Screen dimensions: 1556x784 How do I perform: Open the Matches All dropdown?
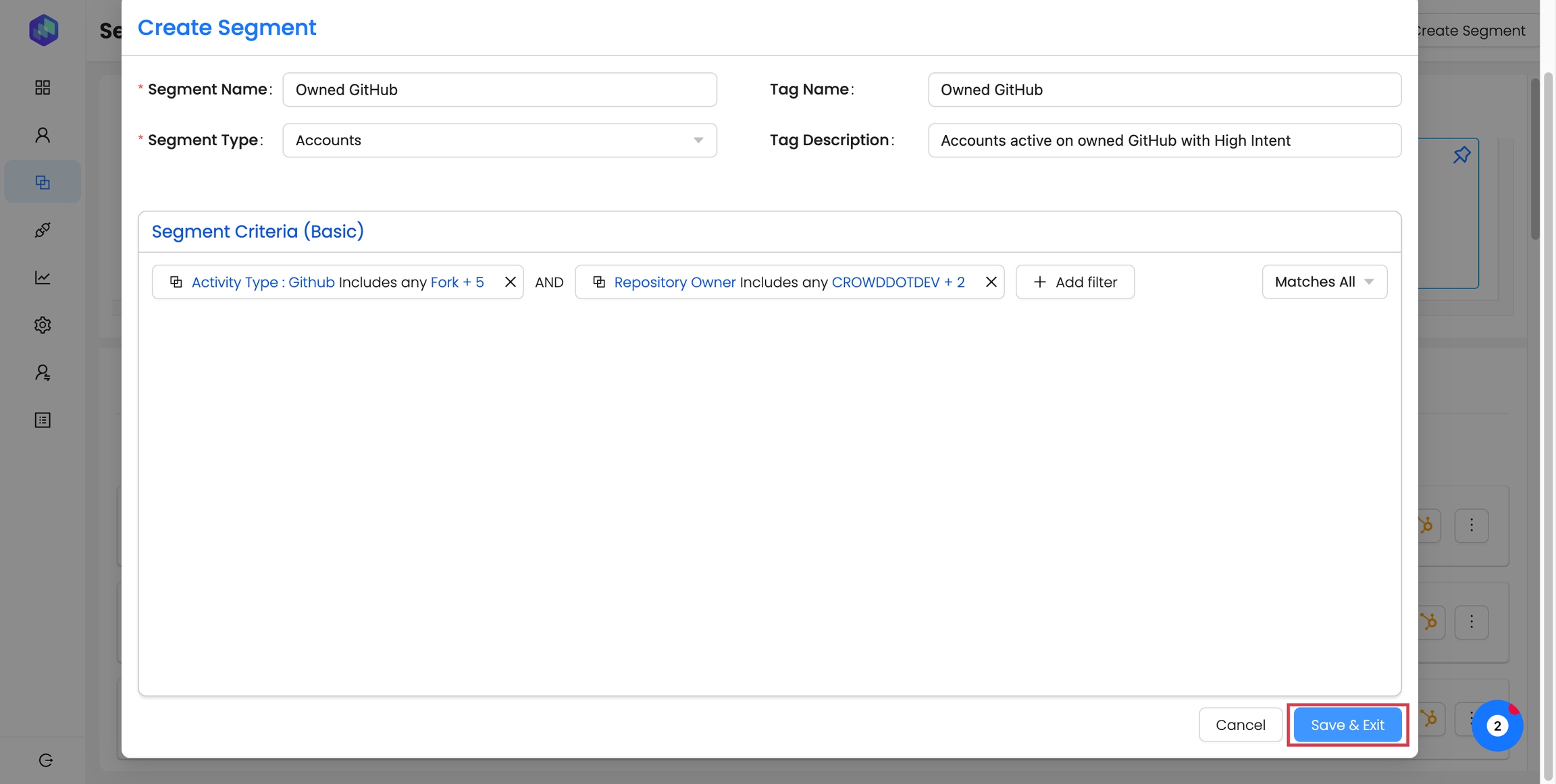1324,282
